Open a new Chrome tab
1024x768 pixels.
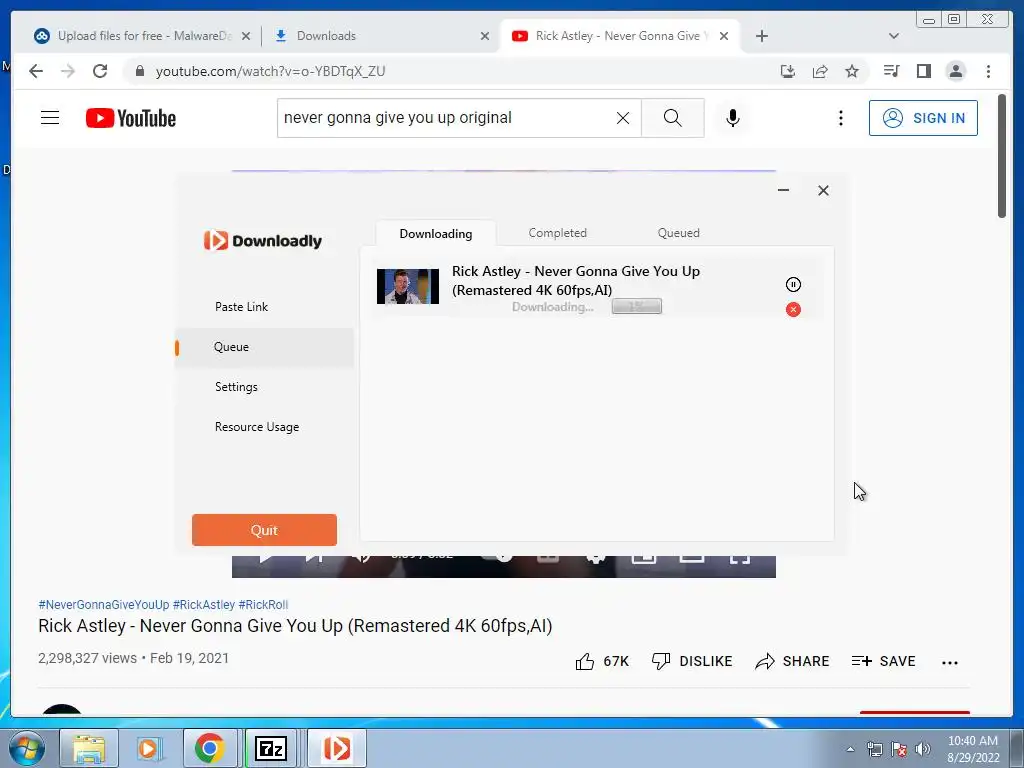pyautogui.click(x=761, y=36)
